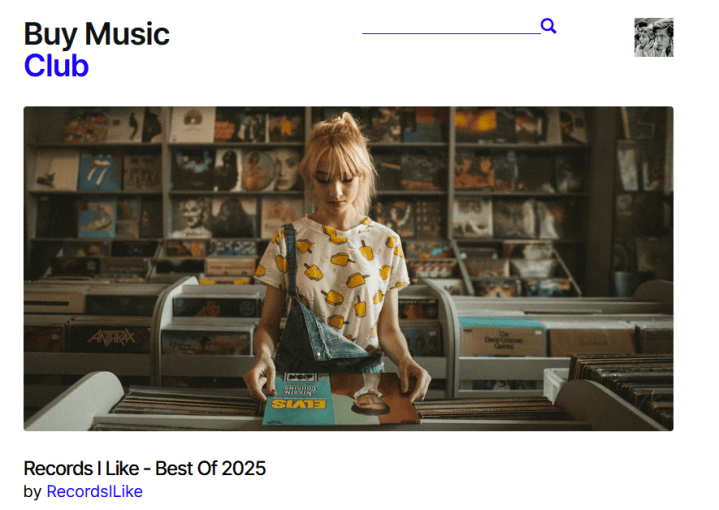Select the Records I Like - Best Of 2025 title
Screen dimensions: 719x510
[144, 468]
